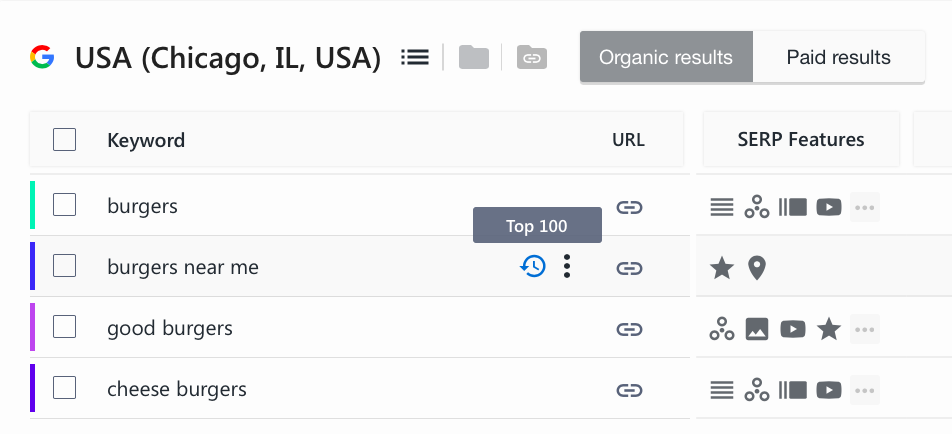This screenshot has width=952, height=434.
Task: Expand more SERP features for good burgers
Action: pos(865,330)
